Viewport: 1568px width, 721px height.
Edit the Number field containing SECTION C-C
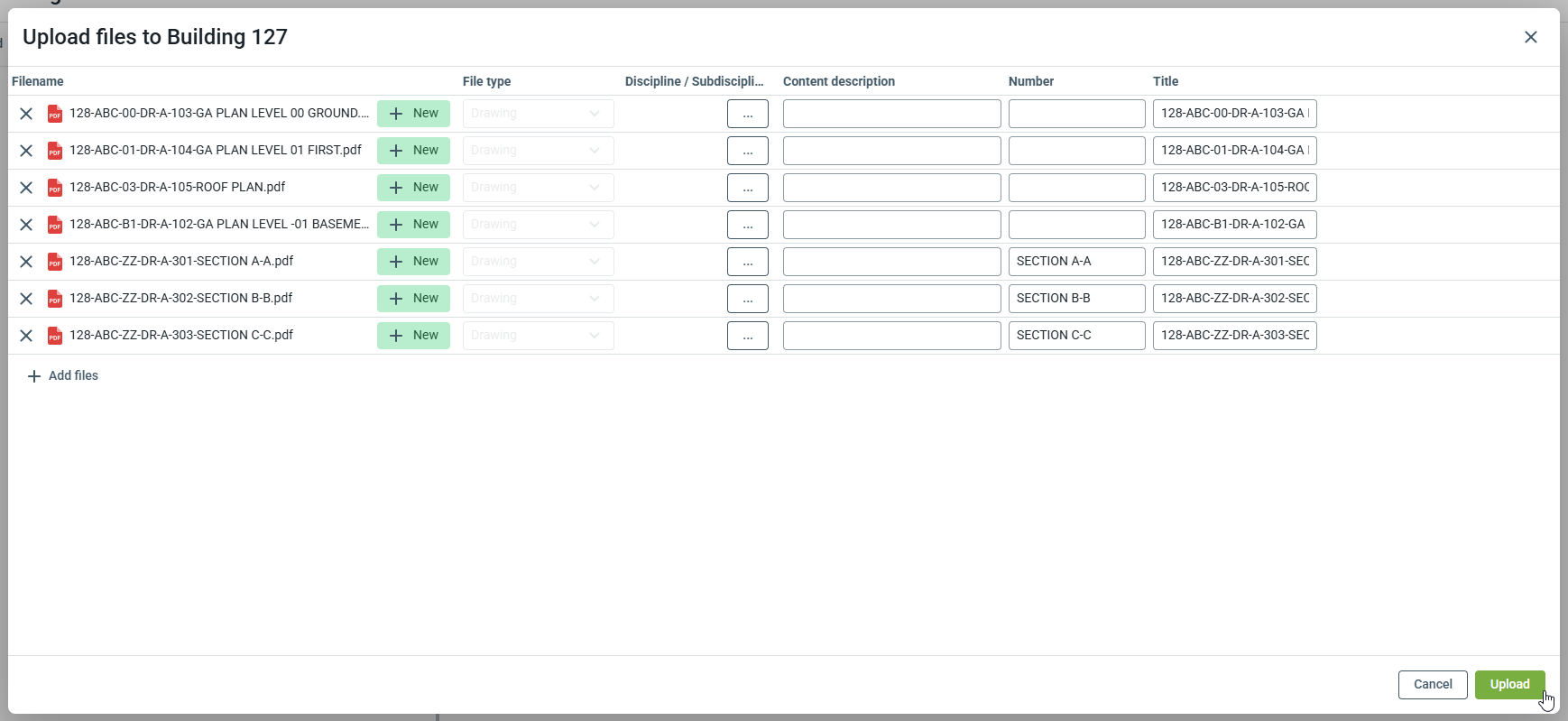[1076, 336]
